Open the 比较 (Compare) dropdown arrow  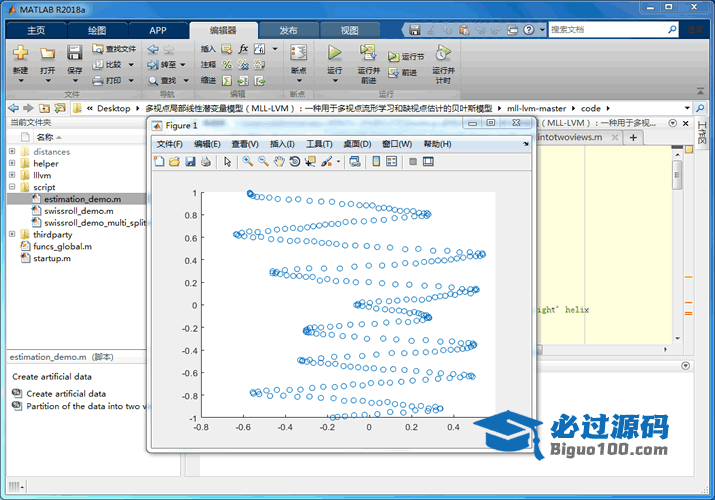click(131, 65)
